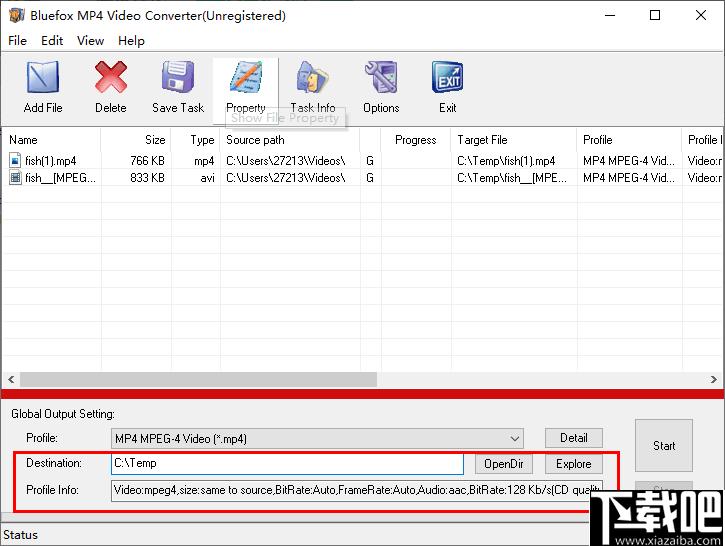
Task: Click the red Delete icon
Action: [x=111, y=77]
